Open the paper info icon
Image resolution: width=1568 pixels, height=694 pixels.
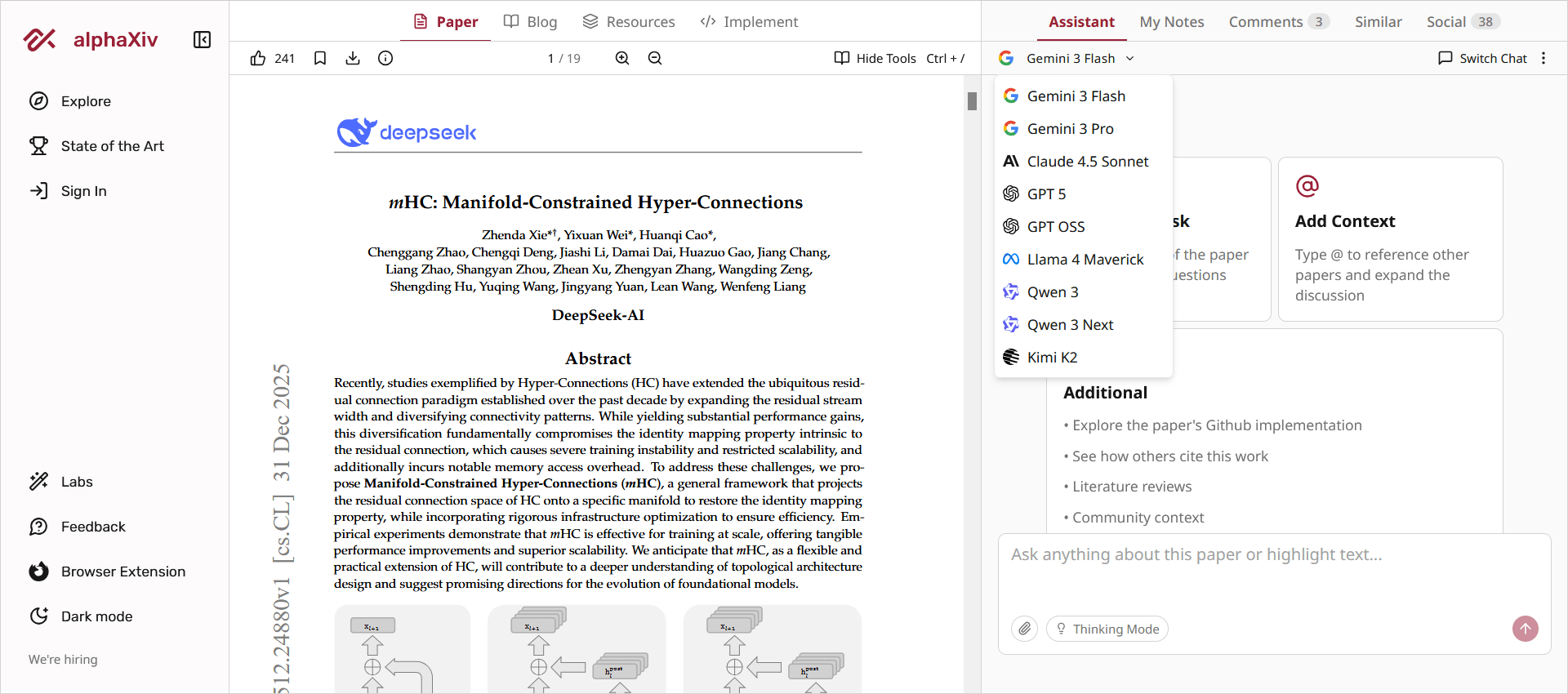(x=385, y=58)
